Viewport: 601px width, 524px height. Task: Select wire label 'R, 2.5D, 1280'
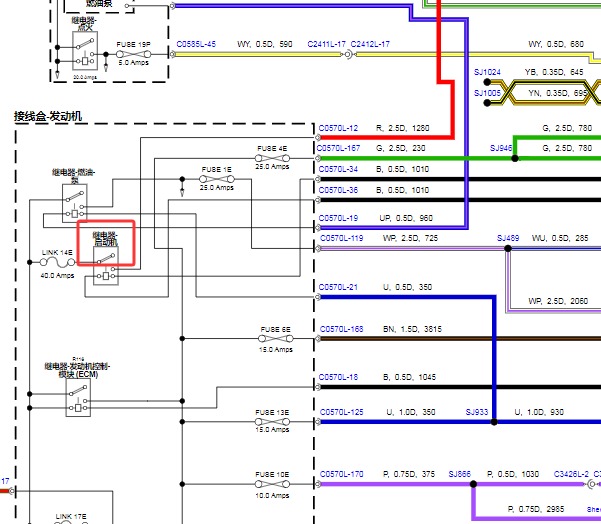(402, 128)
